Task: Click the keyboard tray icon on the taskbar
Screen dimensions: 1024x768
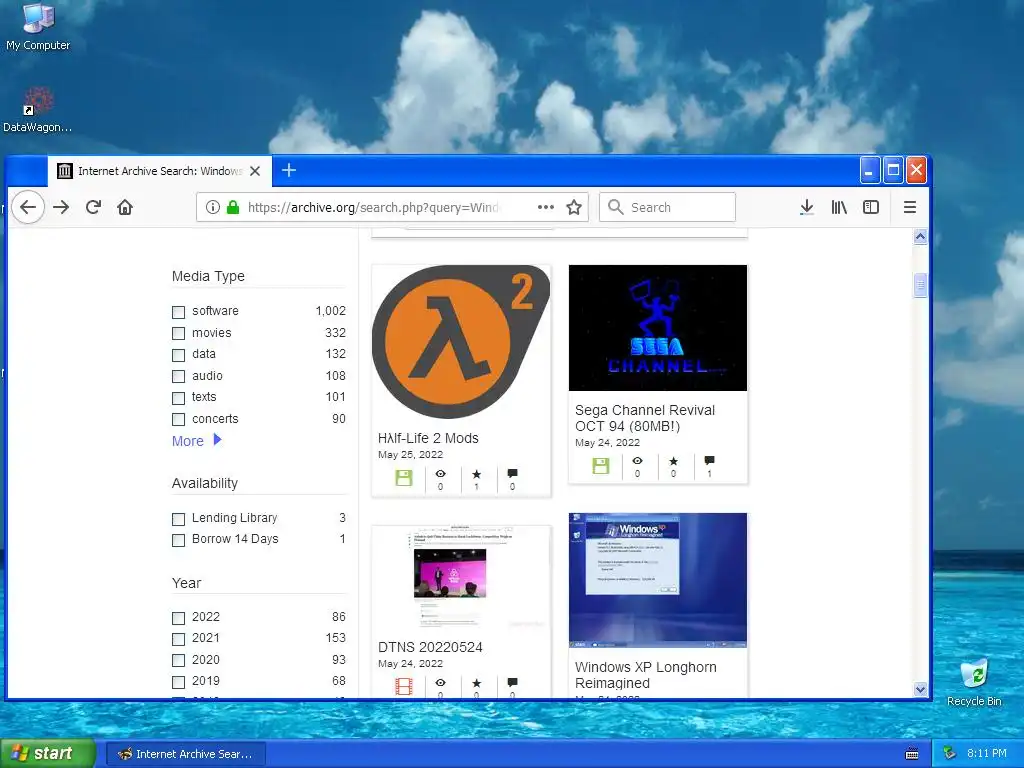Action: click(x=912, y=754)
